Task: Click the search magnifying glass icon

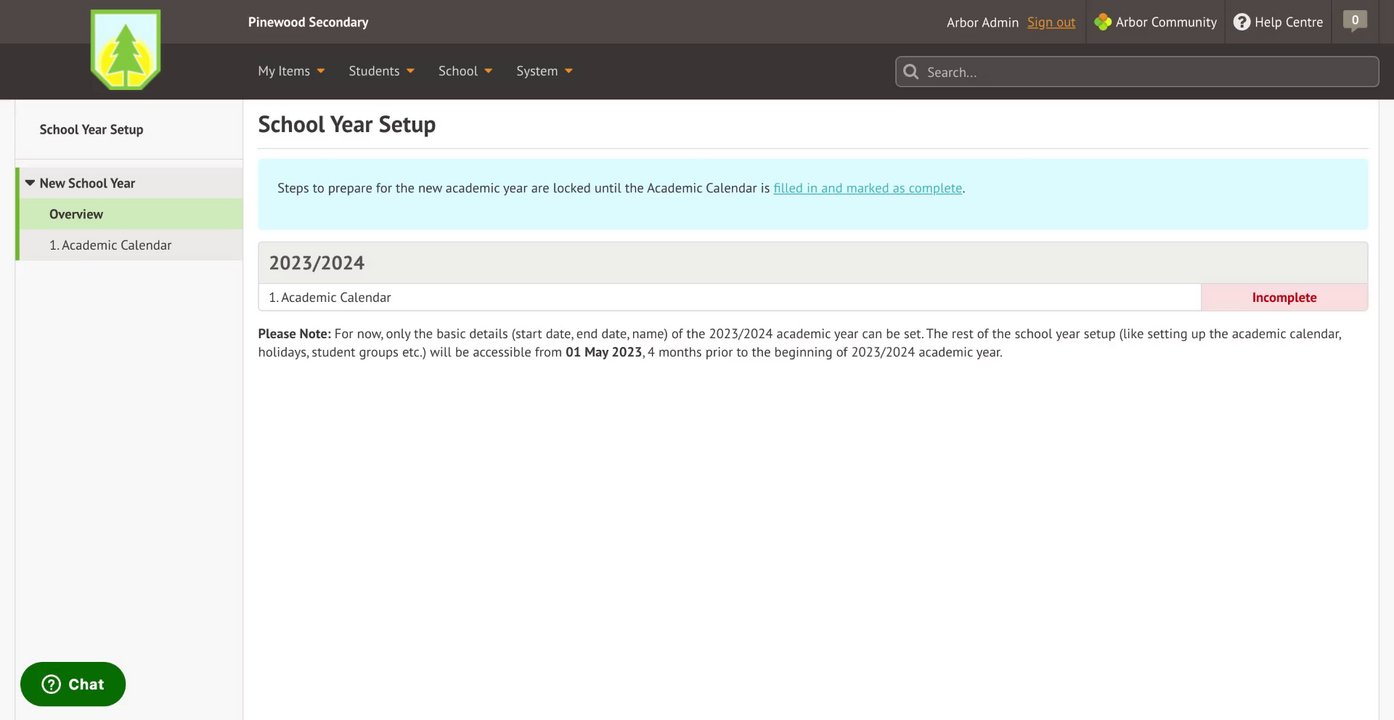Action: (x=911, y=72)
